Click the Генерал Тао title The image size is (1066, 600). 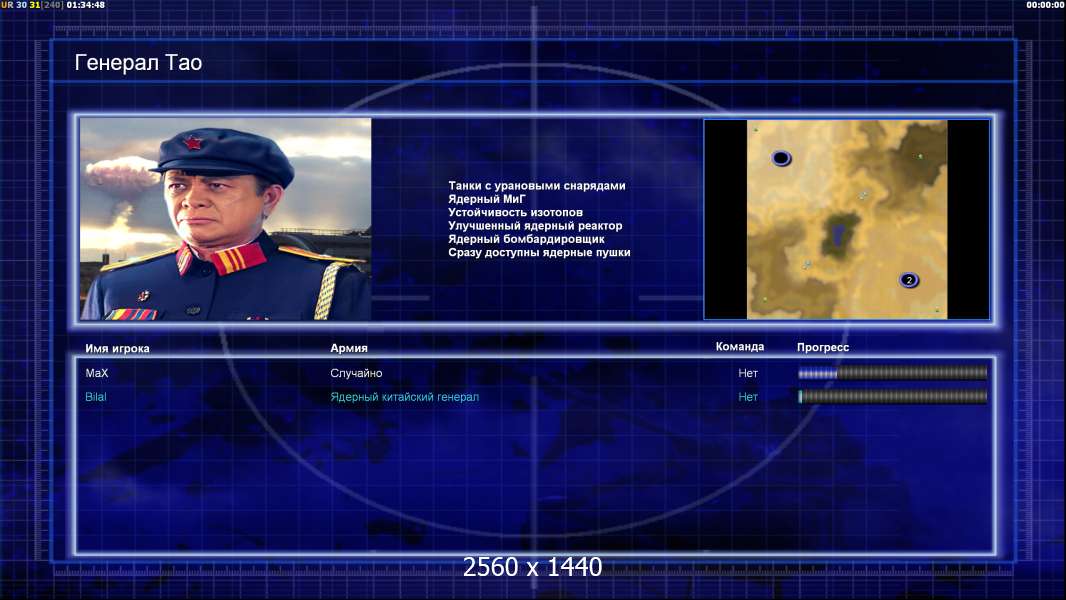coord(138,63)
